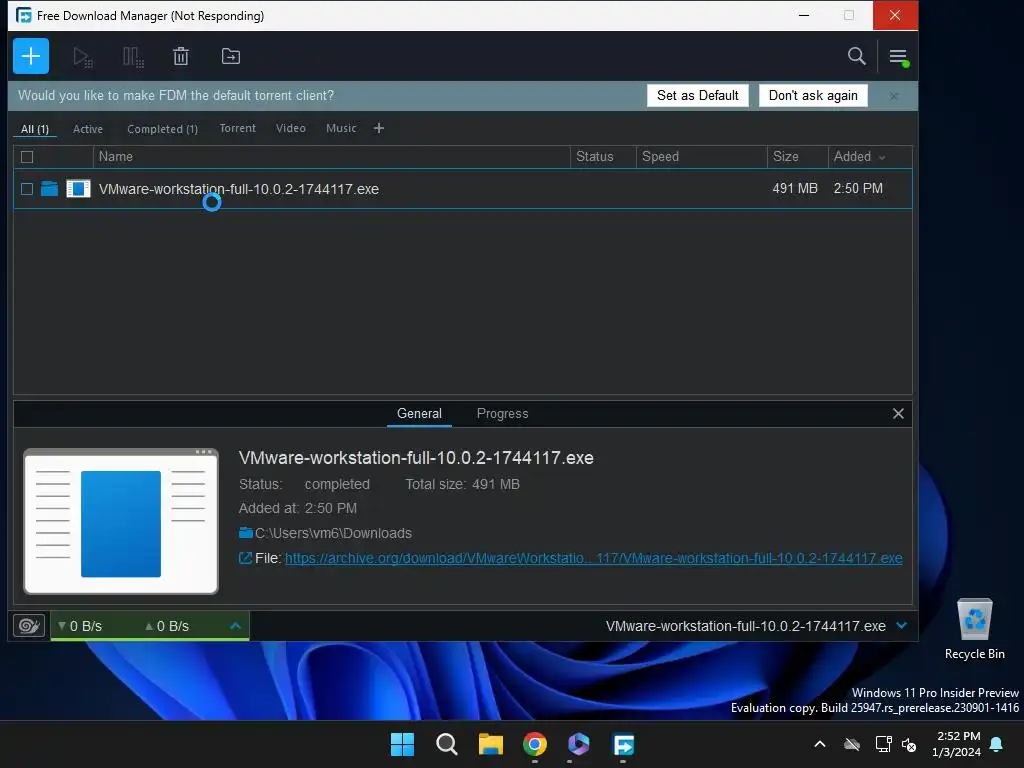Click the 2:50 PM added cell
This screenshot has width=1024, height=768.
click(857, 188)
